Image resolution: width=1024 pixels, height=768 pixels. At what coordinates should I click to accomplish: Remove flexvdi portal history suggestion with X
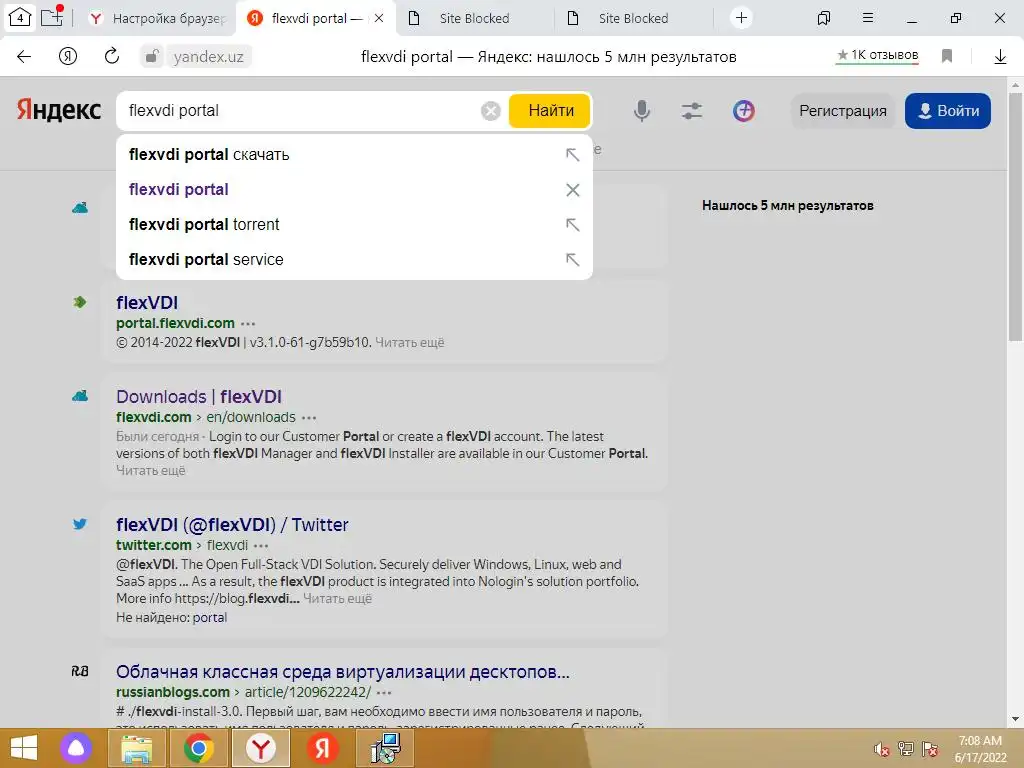click(572, 190)
